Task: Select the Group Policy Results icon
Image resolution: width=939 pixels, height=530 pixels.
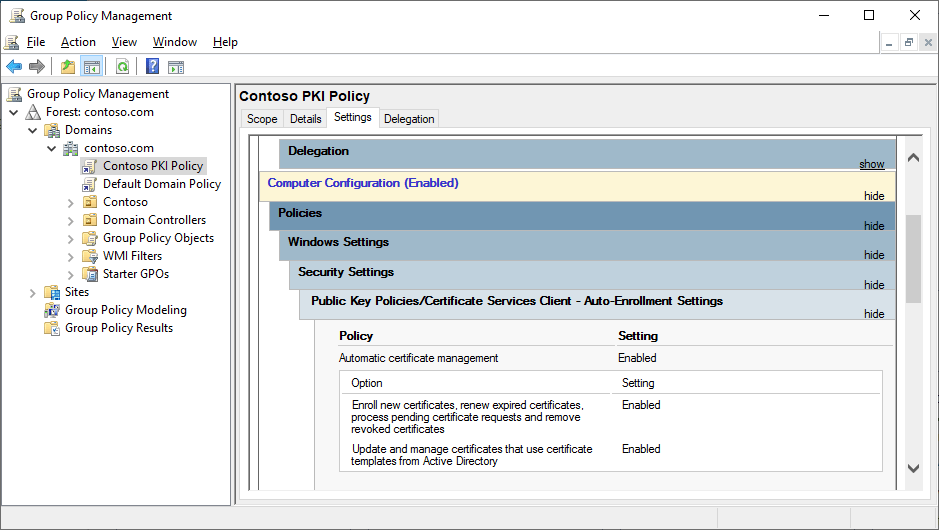Action: click(52, 328)
